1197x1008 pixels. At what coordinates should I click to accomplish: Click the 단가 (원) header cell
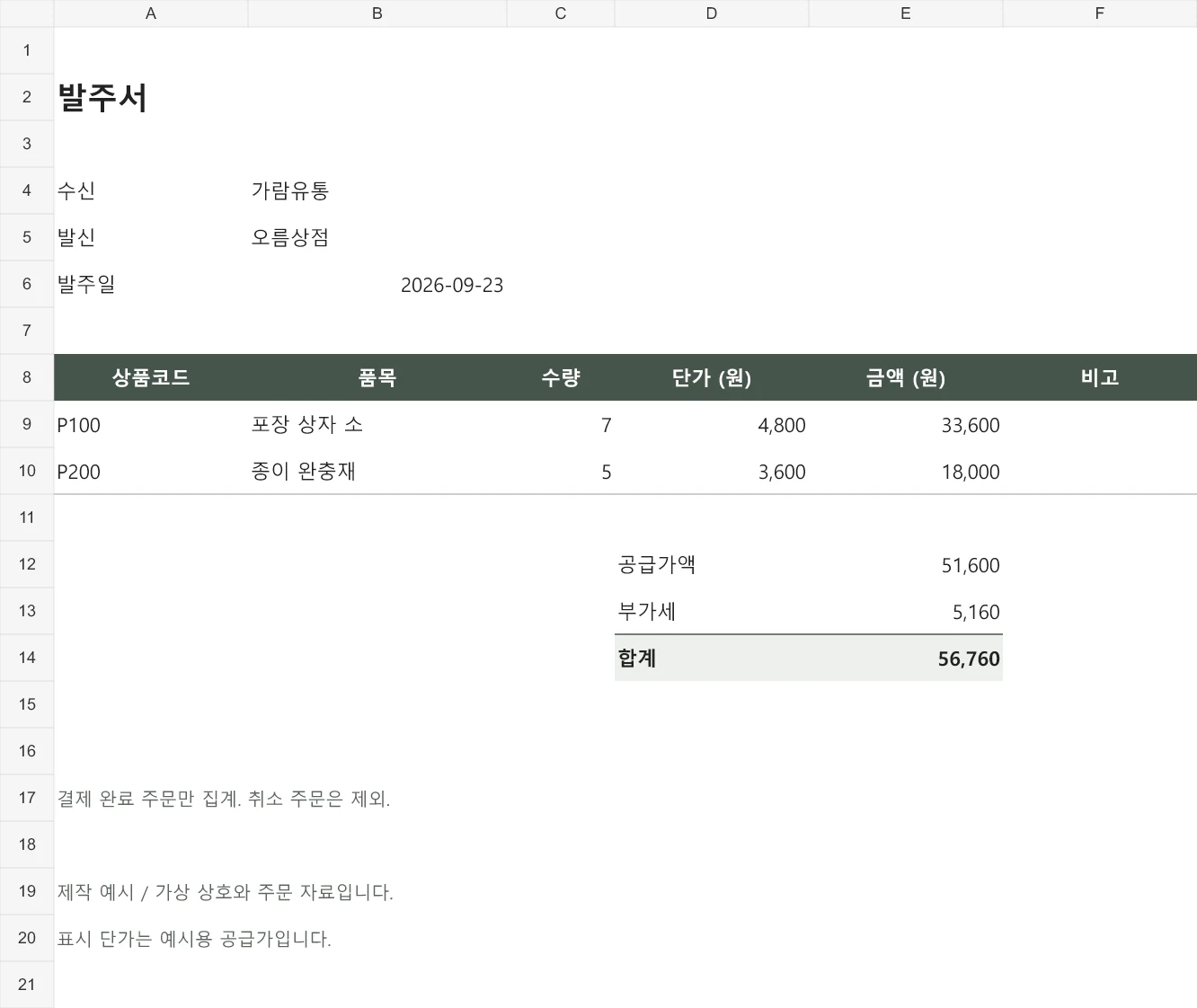pos(712,377)
